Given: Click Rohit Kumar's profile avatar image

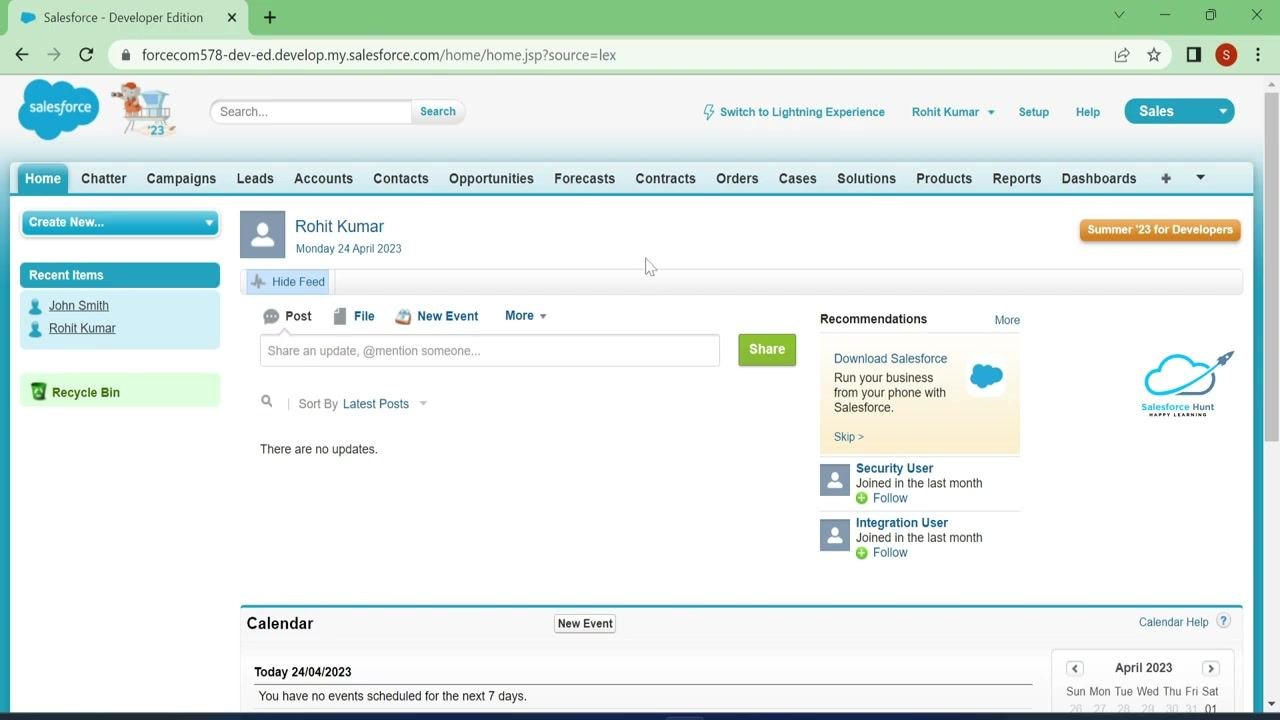Looking at the screenshot, I should (x=263, y=235).
